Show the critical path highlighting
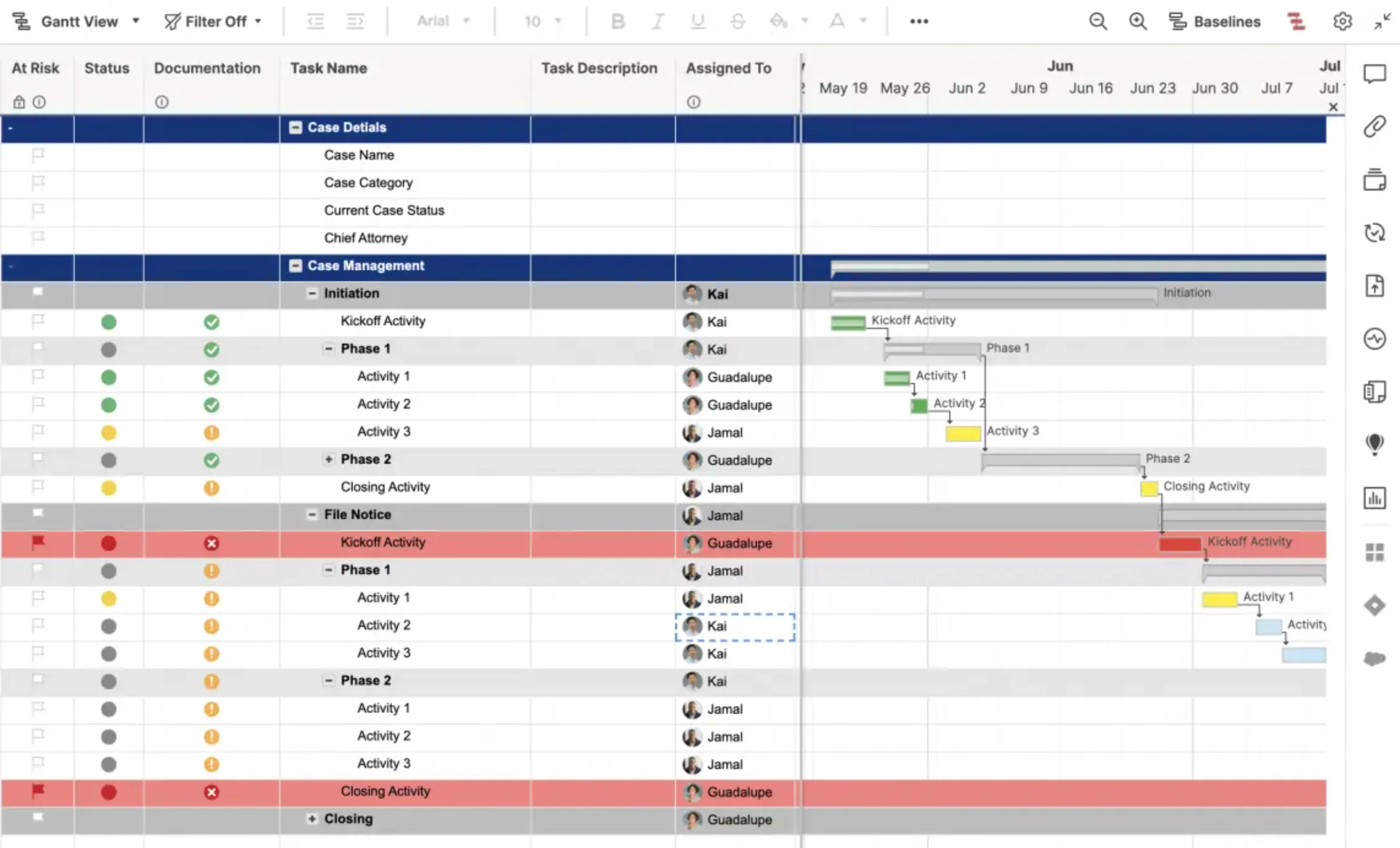This screenshot has width=1400, height=848. coord(1297,21)
